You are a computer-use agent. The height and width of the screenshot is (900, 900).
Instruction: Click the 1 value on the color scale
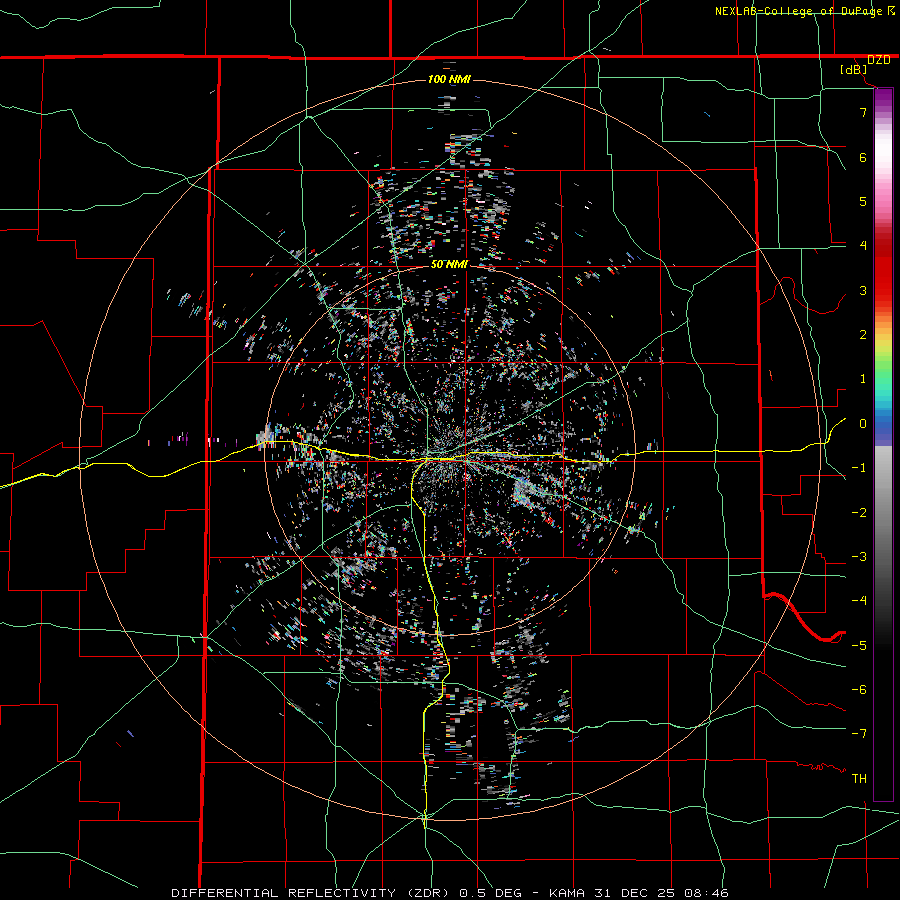coord(863,379)
